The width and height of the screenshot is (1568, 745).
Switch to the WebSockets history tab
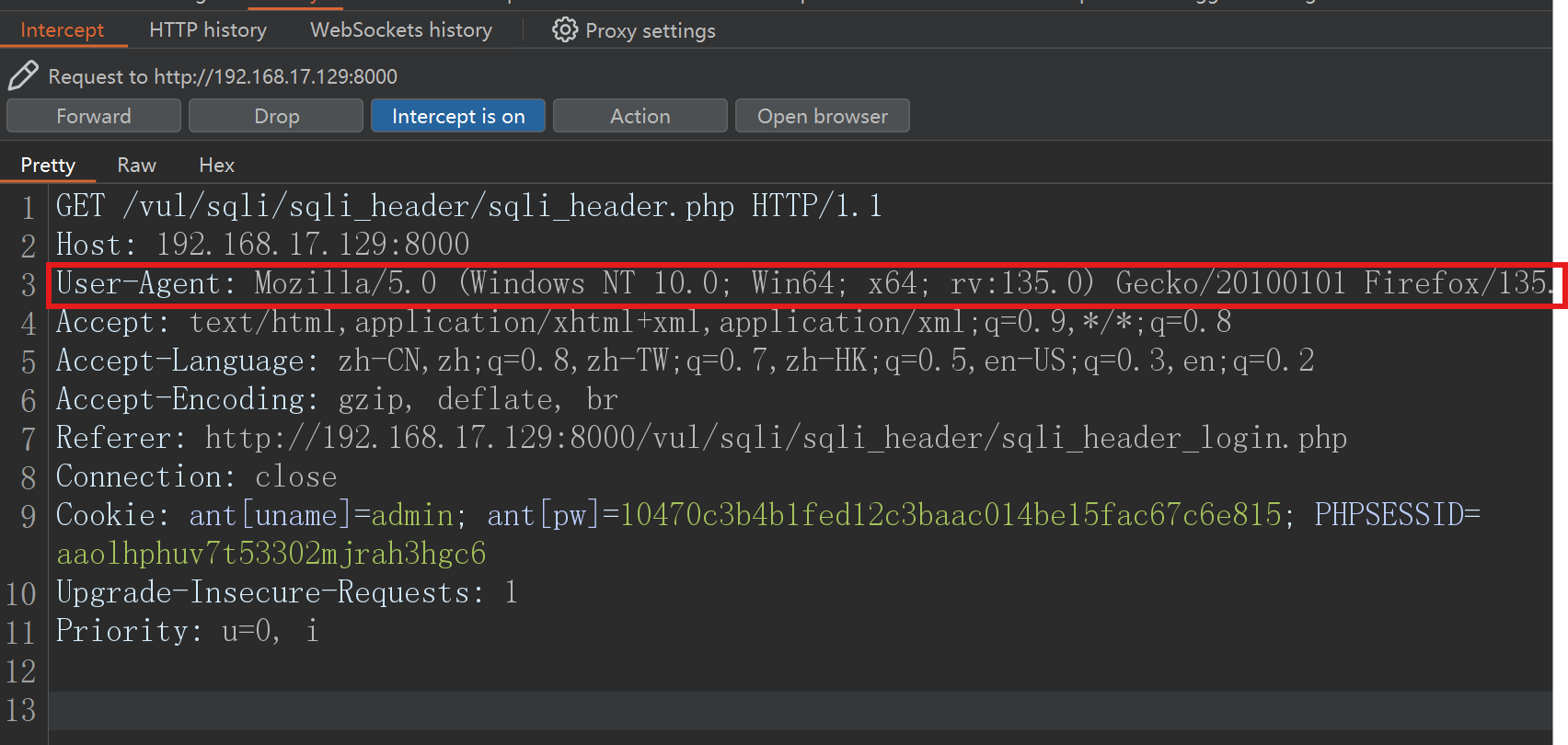(x=401, y=30)
